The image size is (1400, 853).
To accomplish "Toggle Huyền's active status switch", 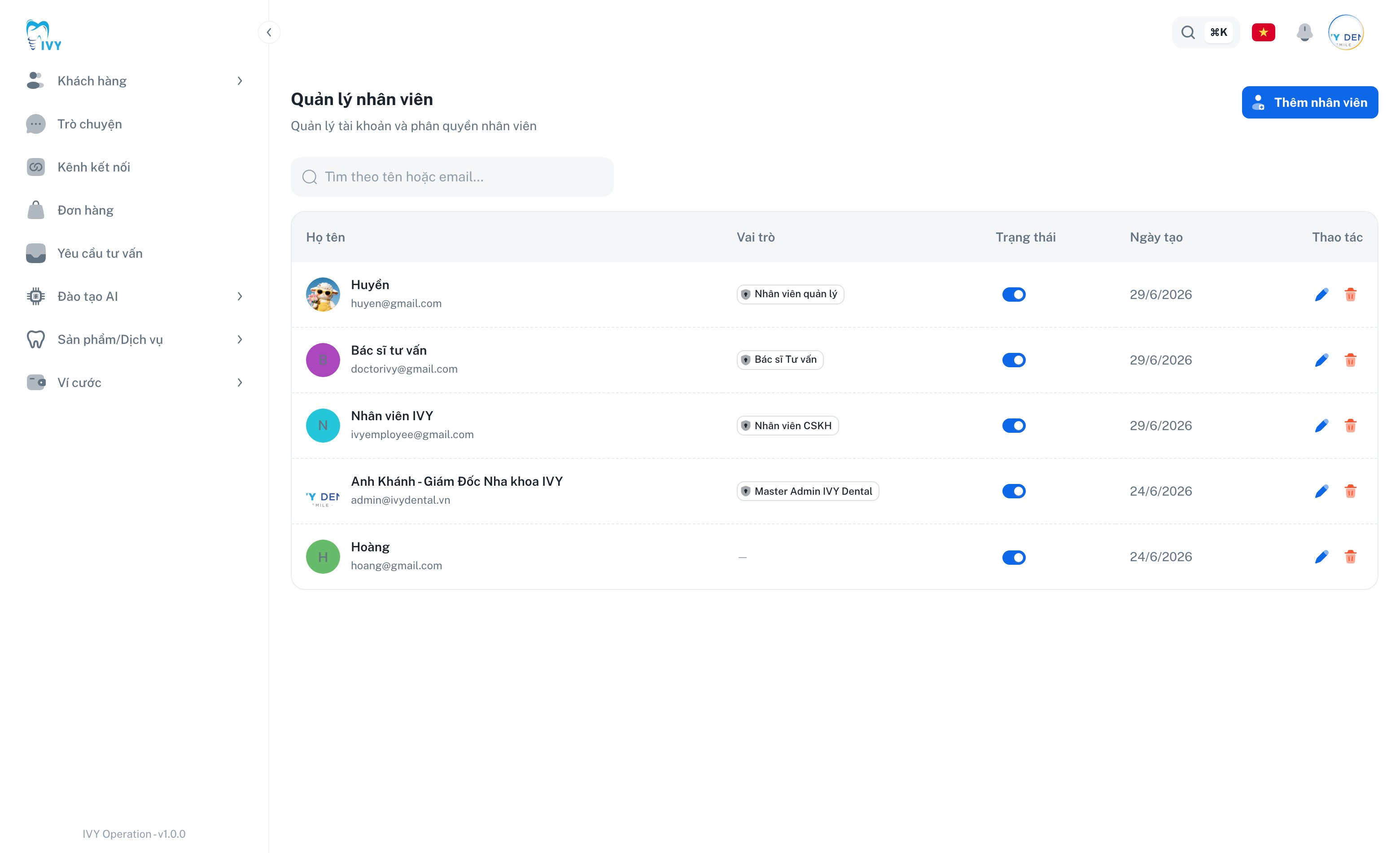I will click(1014, 295).
